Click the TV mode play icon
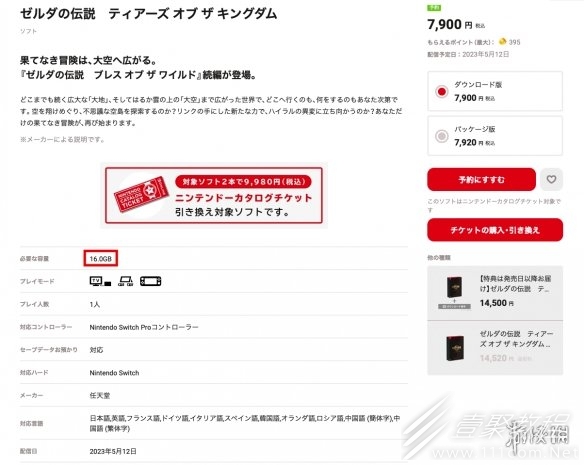Screen dimensions: 584x465 click(x=101, y=281)
